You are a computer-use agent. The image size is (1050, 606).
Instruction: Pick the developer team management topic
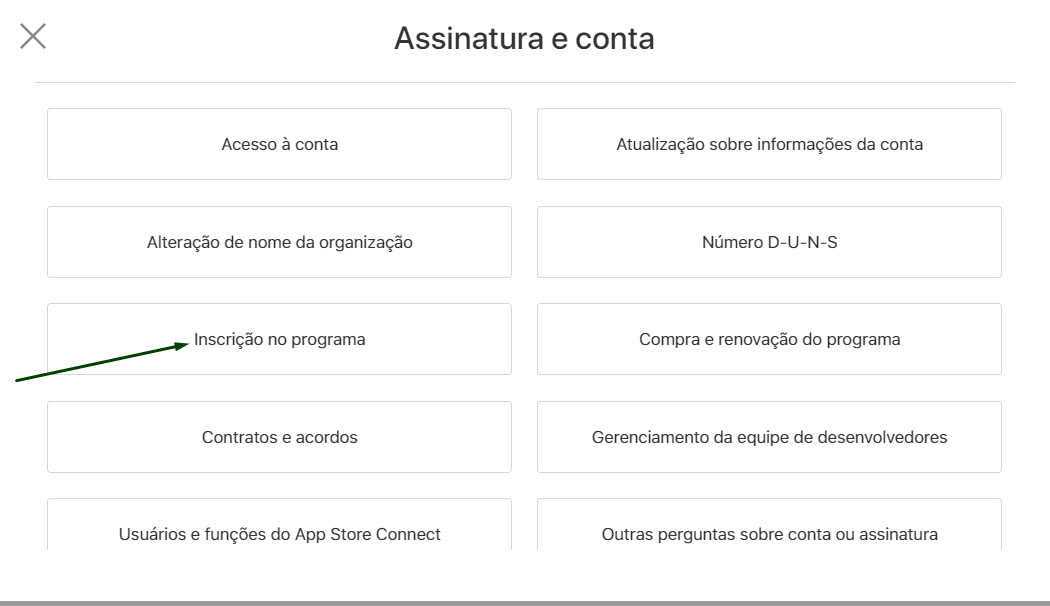[769, 437]
